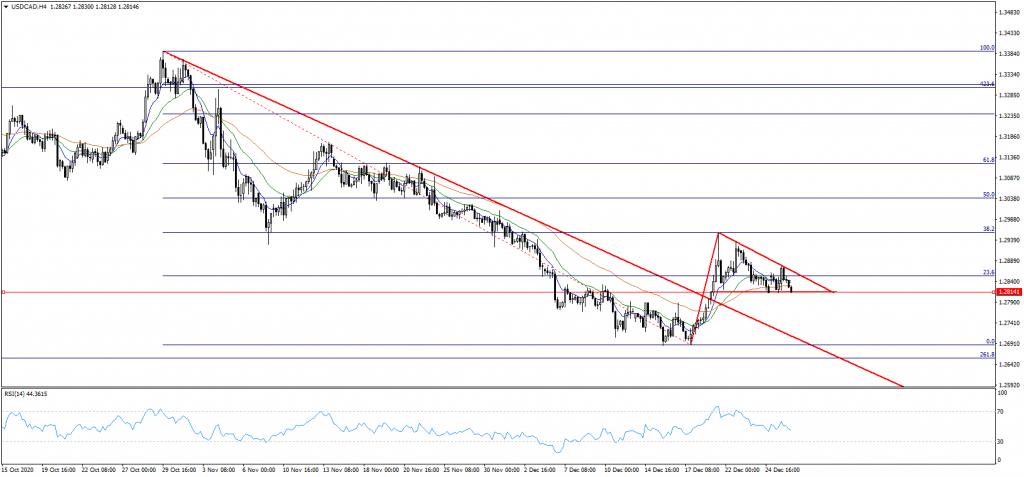Click the 1.25920 price on the scale
Screen dimensions: 1024x477
(1010, 384)
